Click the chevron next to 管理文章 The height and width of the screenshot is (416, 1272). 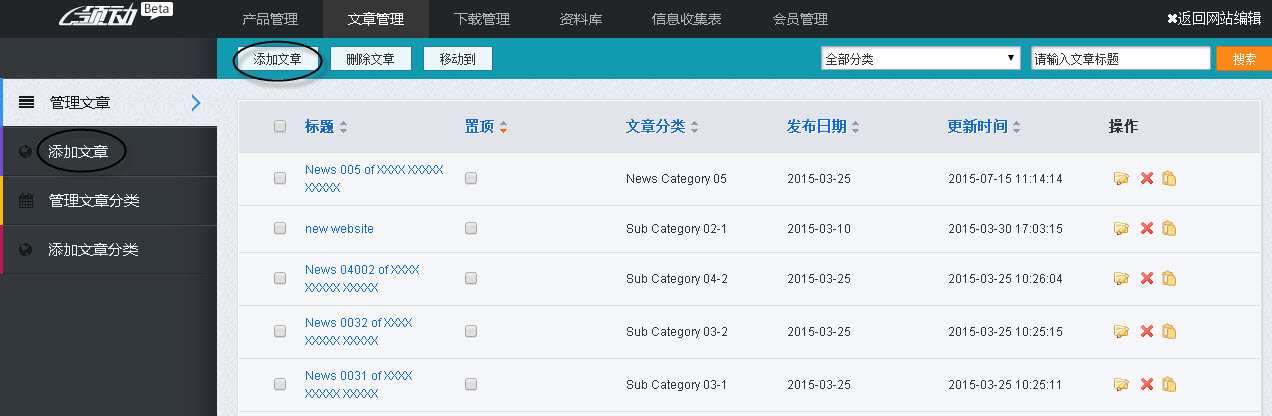tap(196, 102)
